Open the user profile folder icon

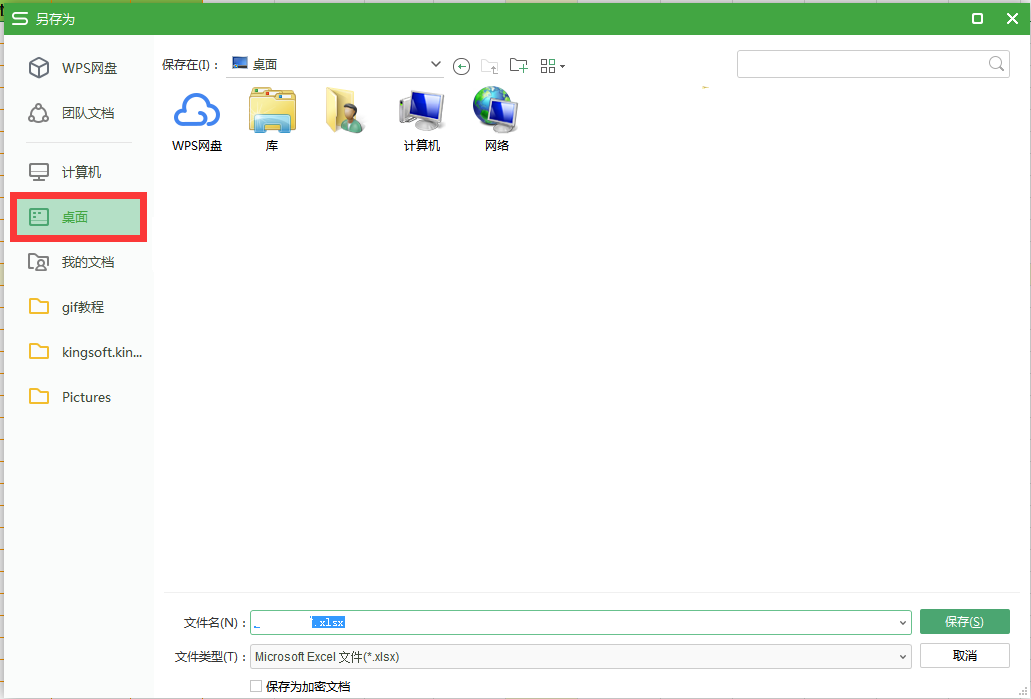(x=346, y=111)
